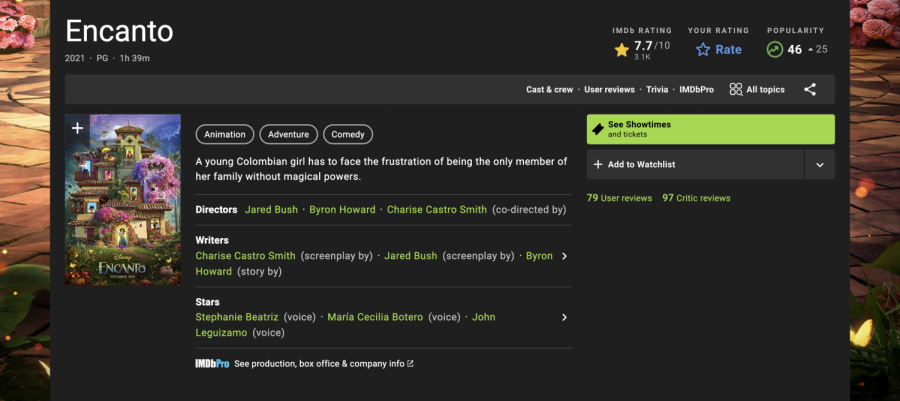Open director Charise Castro Smith's page

[x=437, y=209]
